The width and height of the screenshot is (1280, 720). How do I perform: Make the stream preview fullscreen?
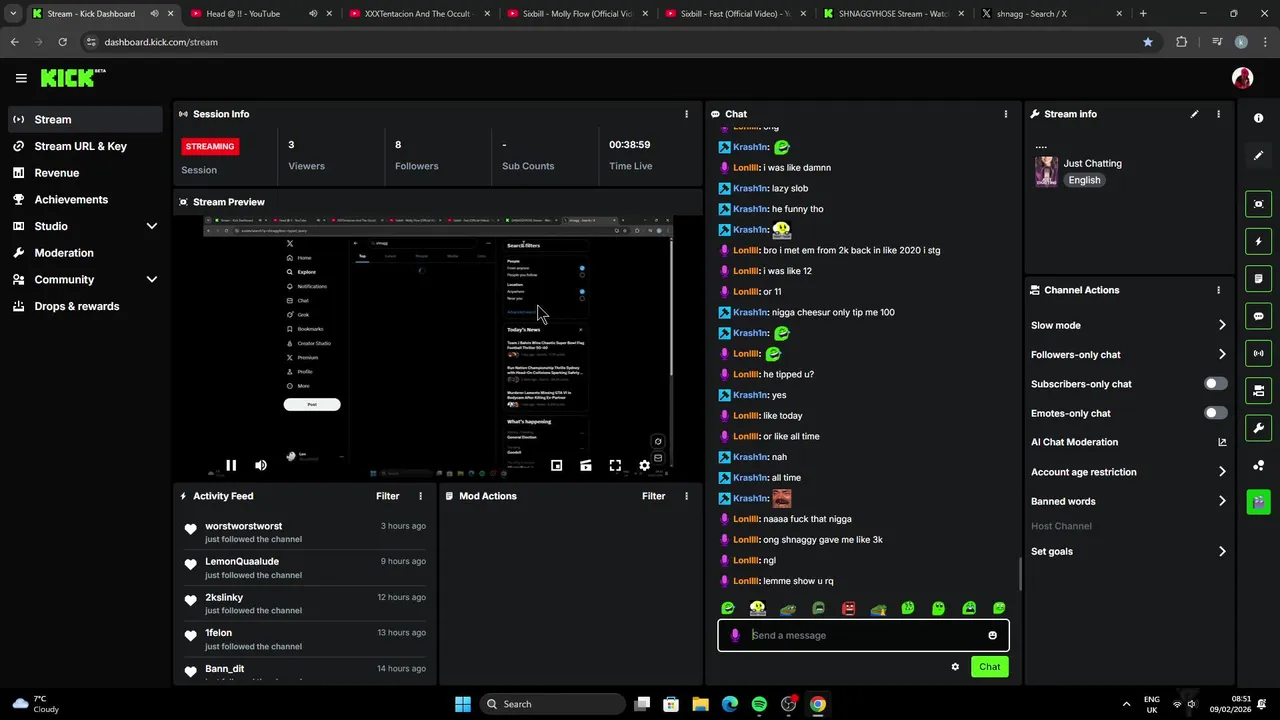pos(615,465)
